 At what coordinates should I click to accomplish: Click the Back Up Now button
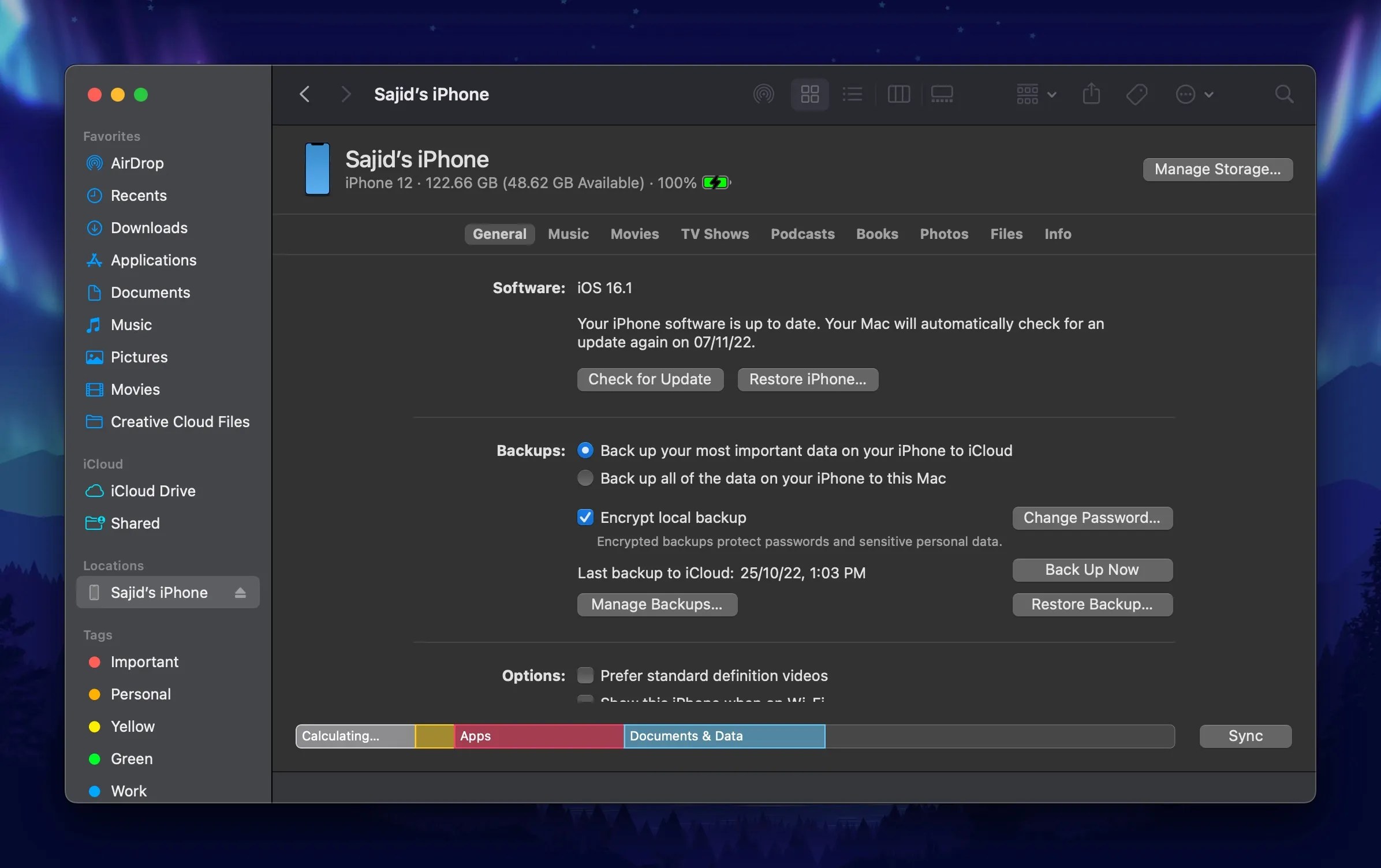1092,570
